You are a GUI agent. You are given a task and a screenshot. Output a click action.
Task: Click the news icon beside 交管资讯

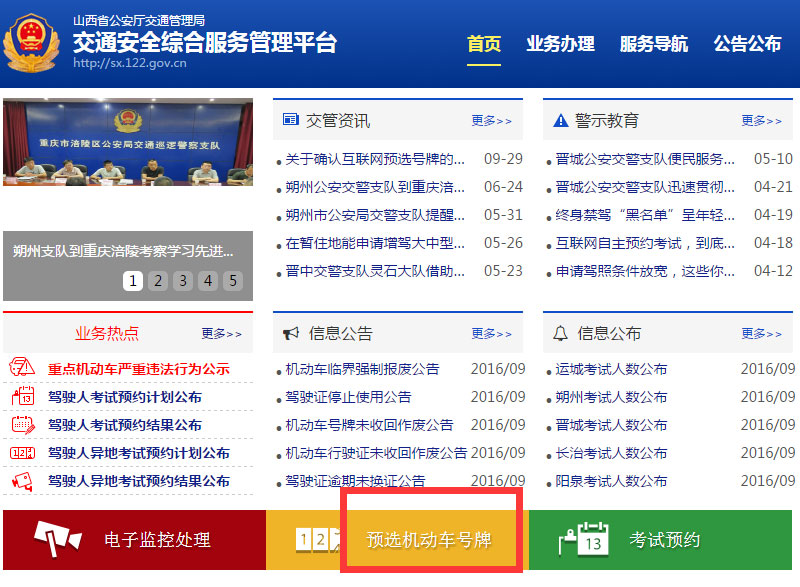coord(290,118)
